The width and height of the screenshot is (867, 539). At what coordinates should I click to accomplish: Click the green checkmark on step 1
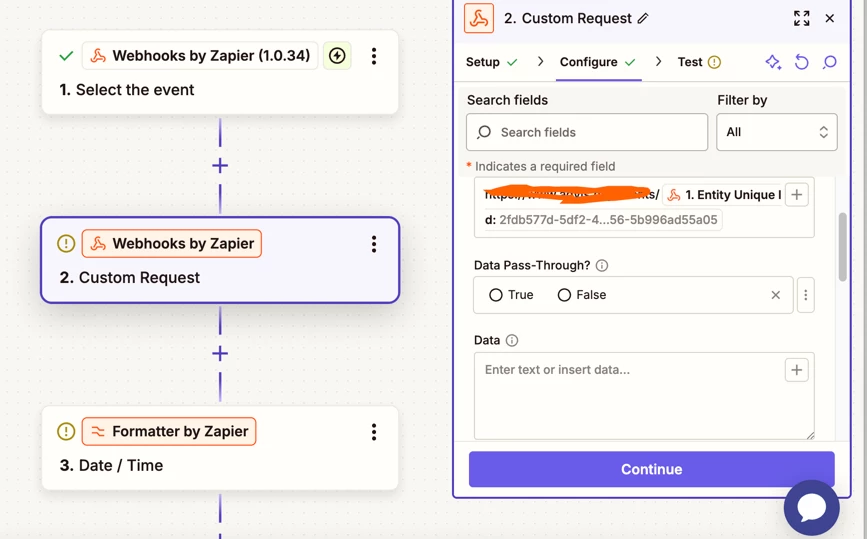(x=66, y=56)
